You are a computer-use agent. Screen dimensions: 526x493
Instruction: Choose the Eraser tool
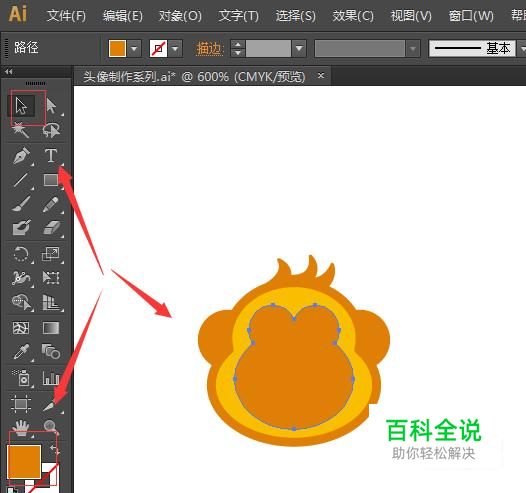click(x=51, y=228)
